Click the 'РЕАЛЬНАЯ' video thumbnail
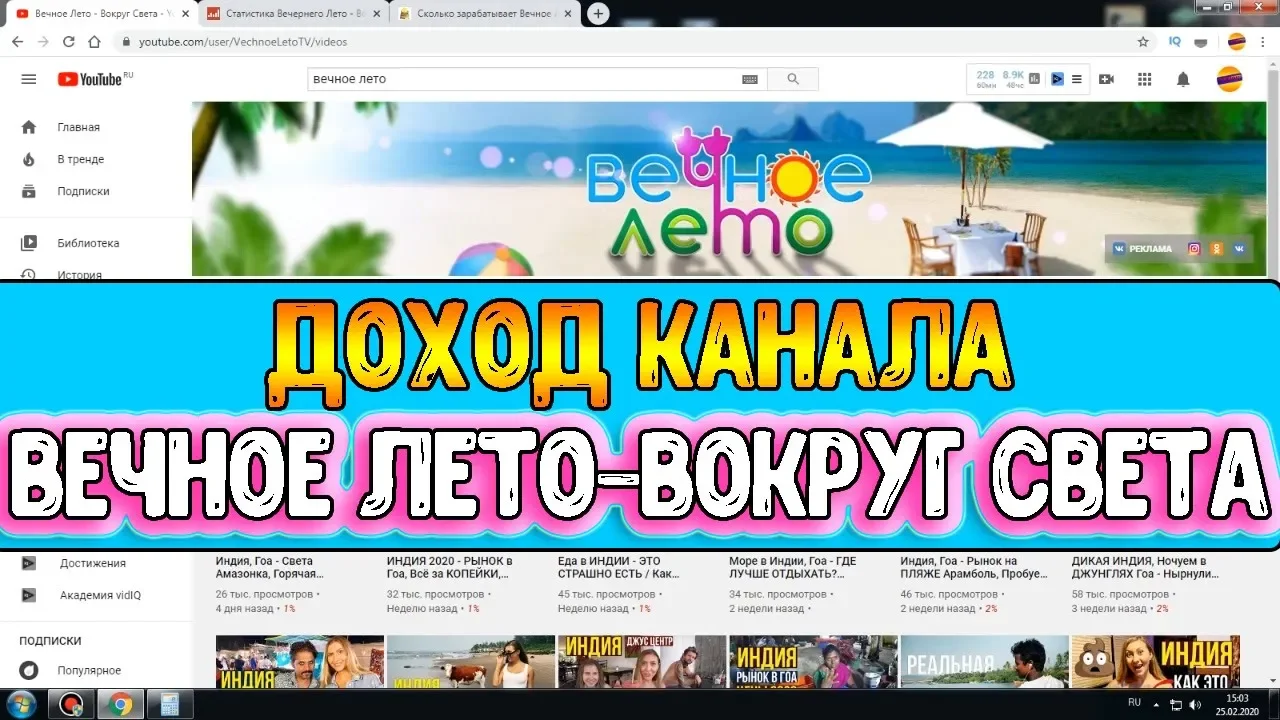1280x720 pixels. point(984,662)
